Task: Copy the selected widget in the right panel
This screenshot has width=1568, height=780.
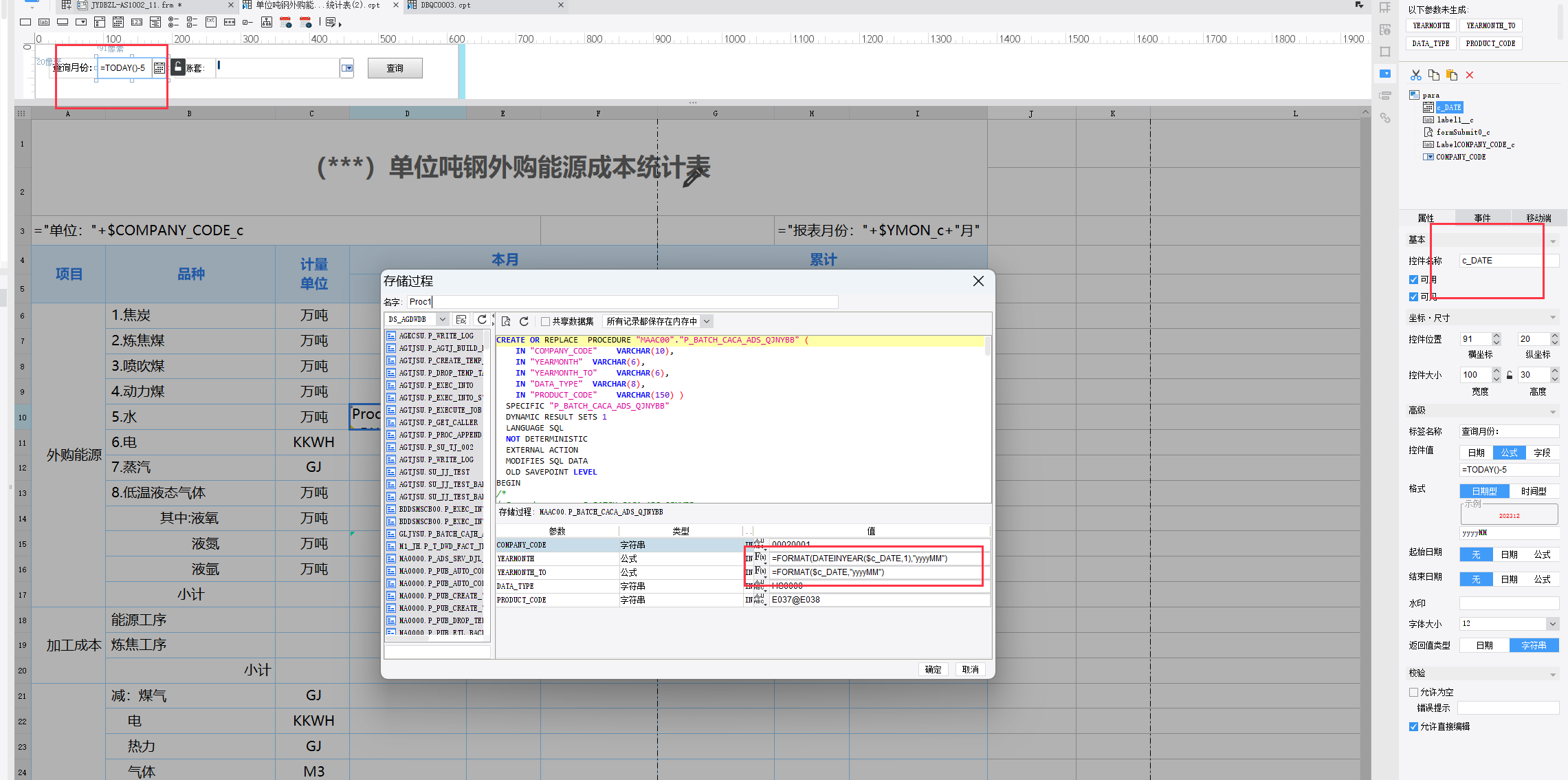Action: pos(1434,75)
